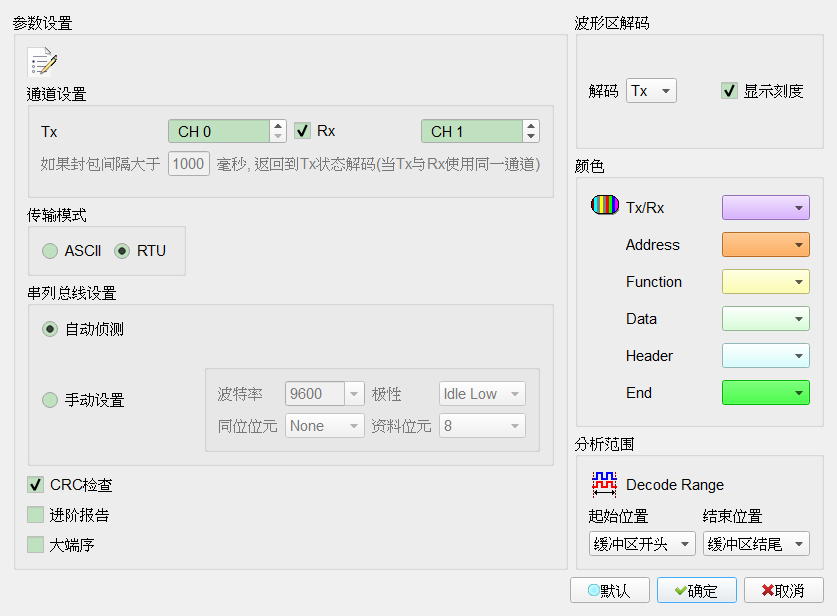Click the Rx CH 1 channel field
Image resolution: width=837 pixels, height=616 pixels.
click(471, 131)
